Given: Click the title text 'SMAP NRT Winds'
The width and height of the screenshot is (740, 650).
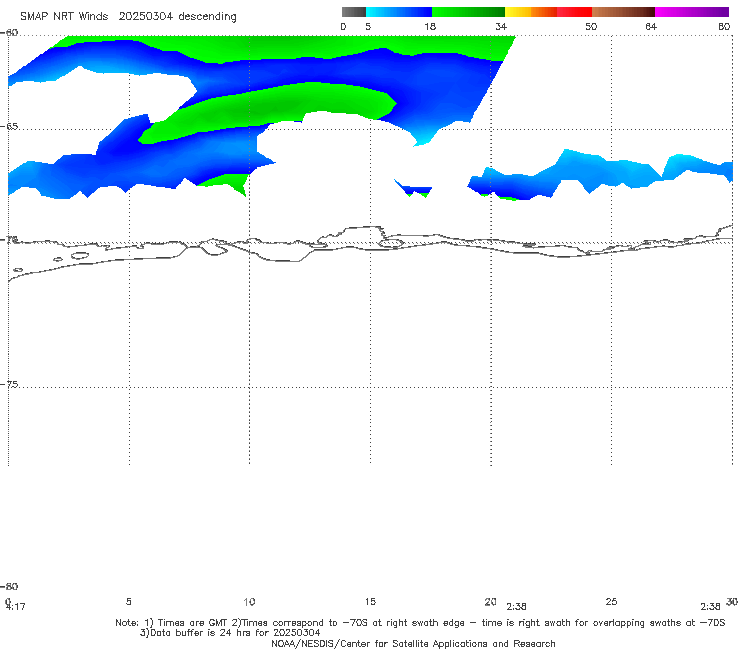Looking at the screenshot, I should (x=64, y=16).
